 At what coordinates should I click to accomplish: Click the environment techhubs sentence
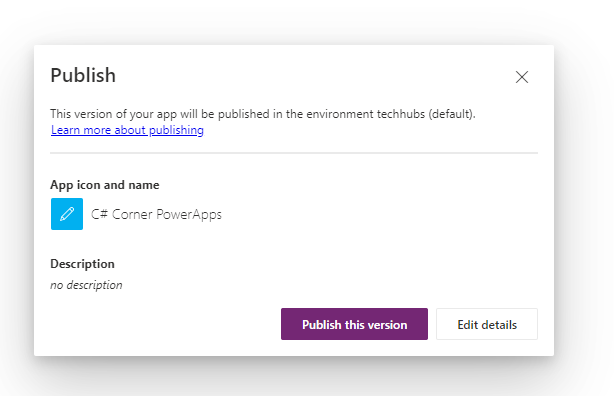coord(263,114)
